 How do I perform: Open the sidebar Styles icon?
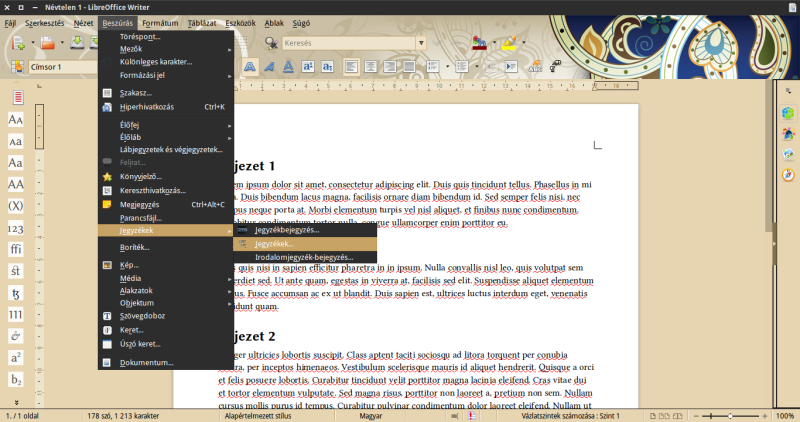tap(788, 134)
